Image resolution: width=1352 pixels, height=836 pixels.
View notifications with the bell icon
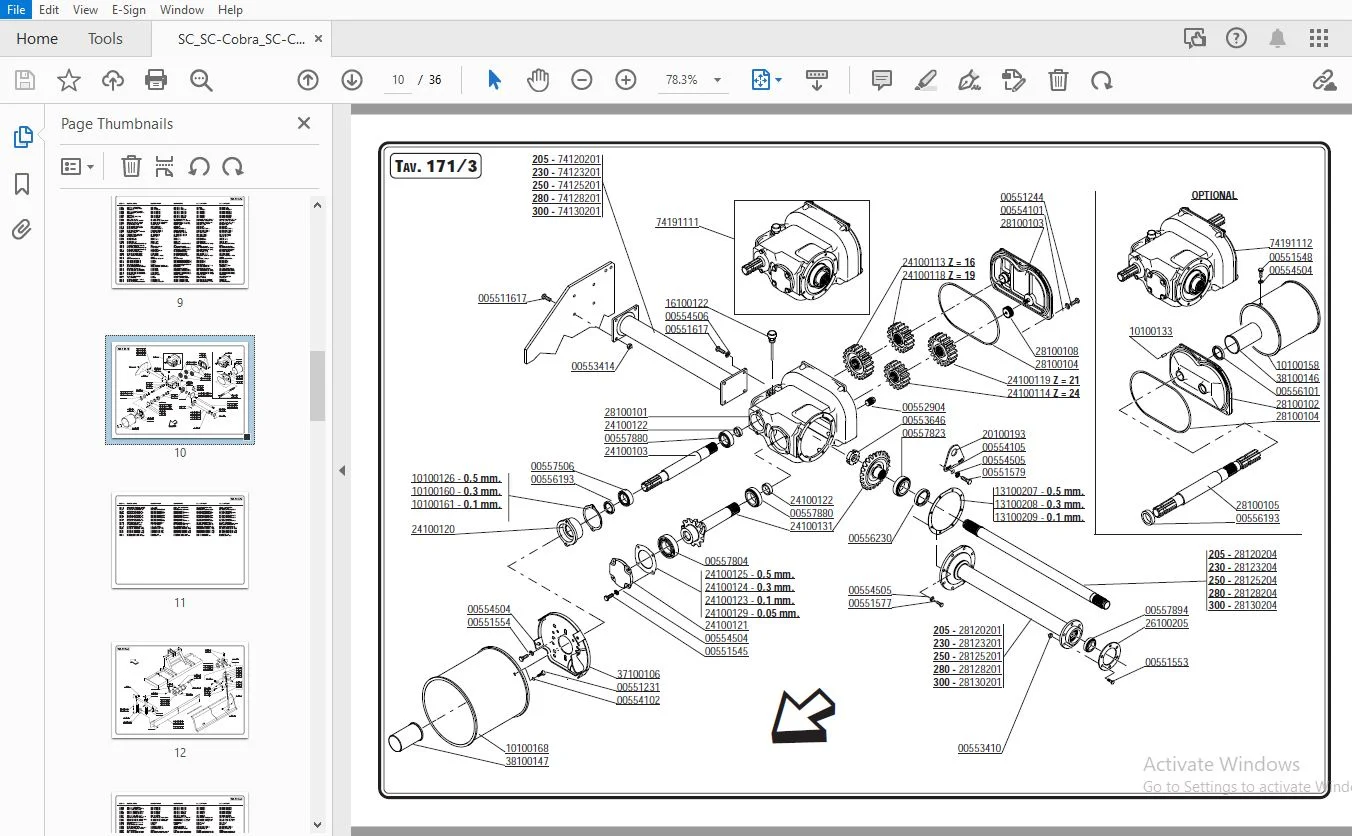coord(1277,39)
